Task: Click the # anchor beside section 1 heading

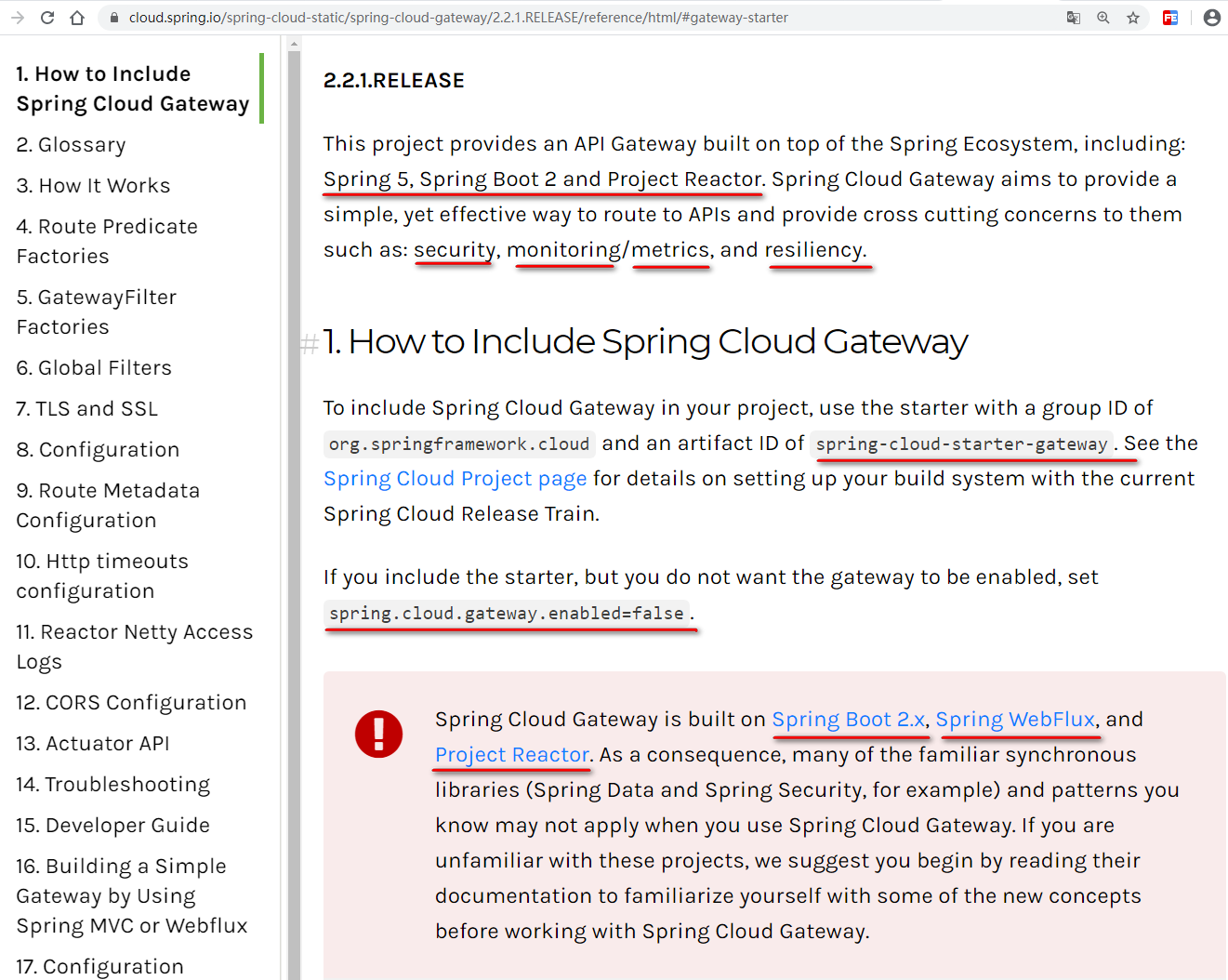Action: coord(310,343)
